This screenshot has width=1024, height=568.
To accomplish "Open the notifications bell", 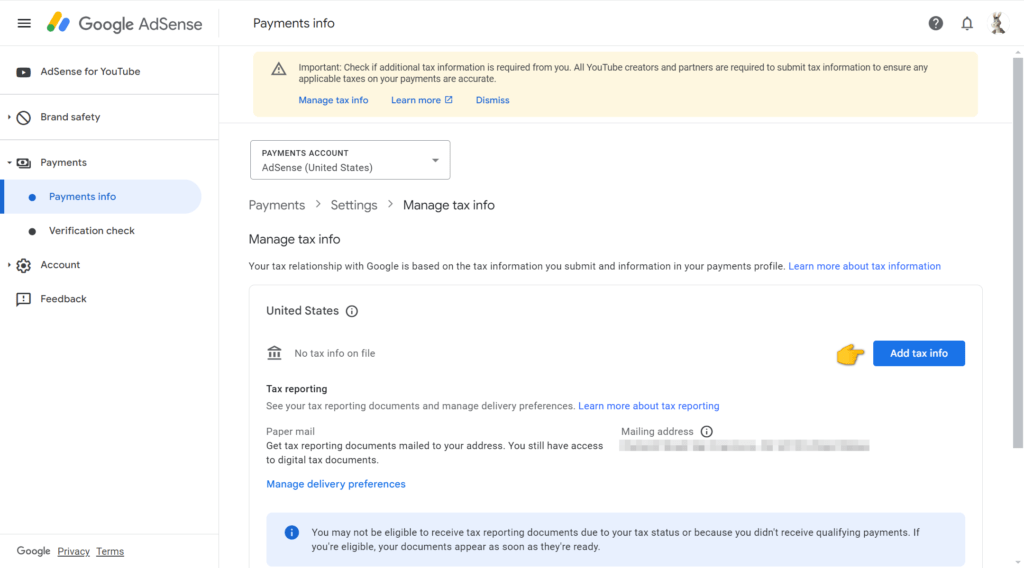I will (967, 24).
